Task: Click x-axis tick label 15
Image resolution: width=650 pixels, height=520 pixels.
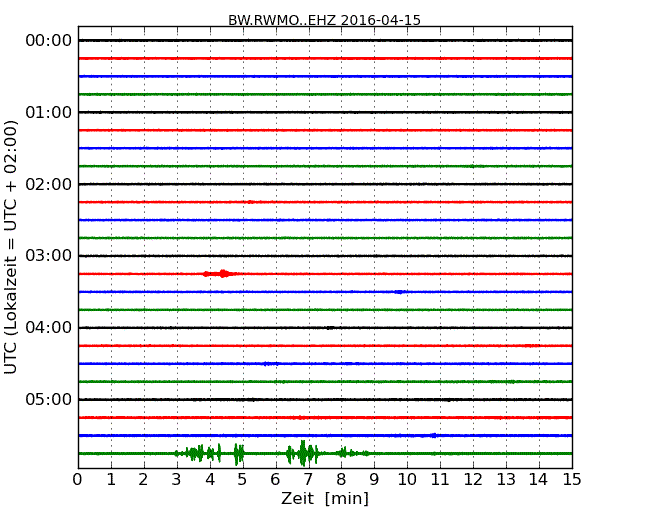Action: tap(572, 479)
